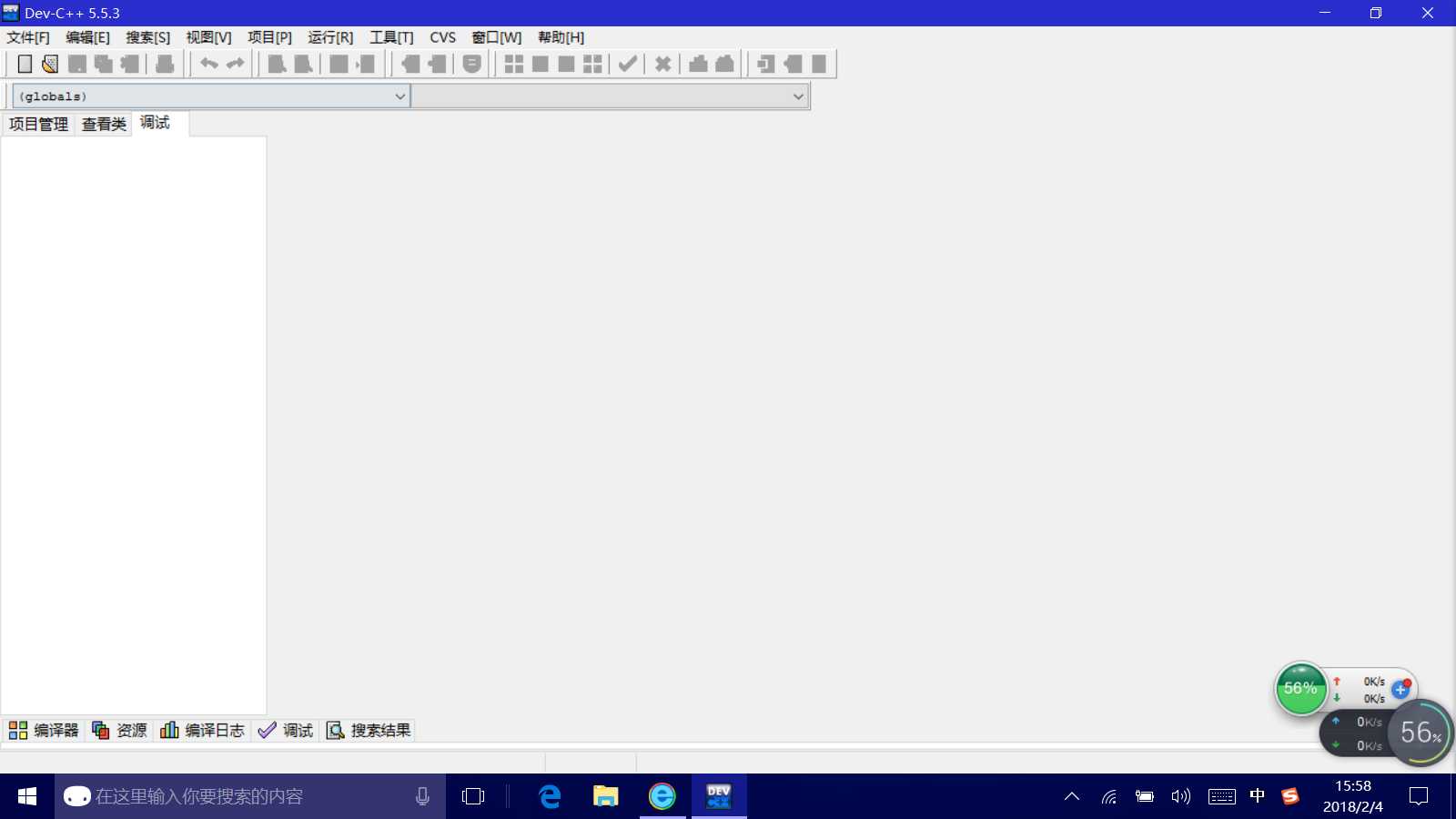Click the Cortana microphone icon
Viewport: 1456px width, 819px height.
[422, 796]
